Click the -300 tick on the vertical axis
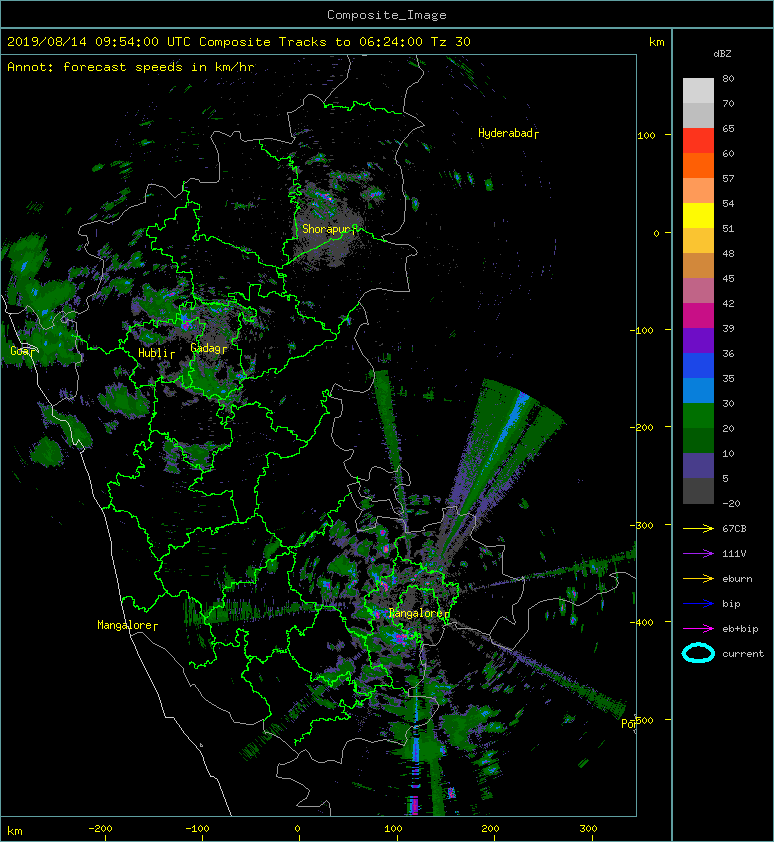Image resolution: width=774 pixels, height=842 pixels. [x=642, y=525]
